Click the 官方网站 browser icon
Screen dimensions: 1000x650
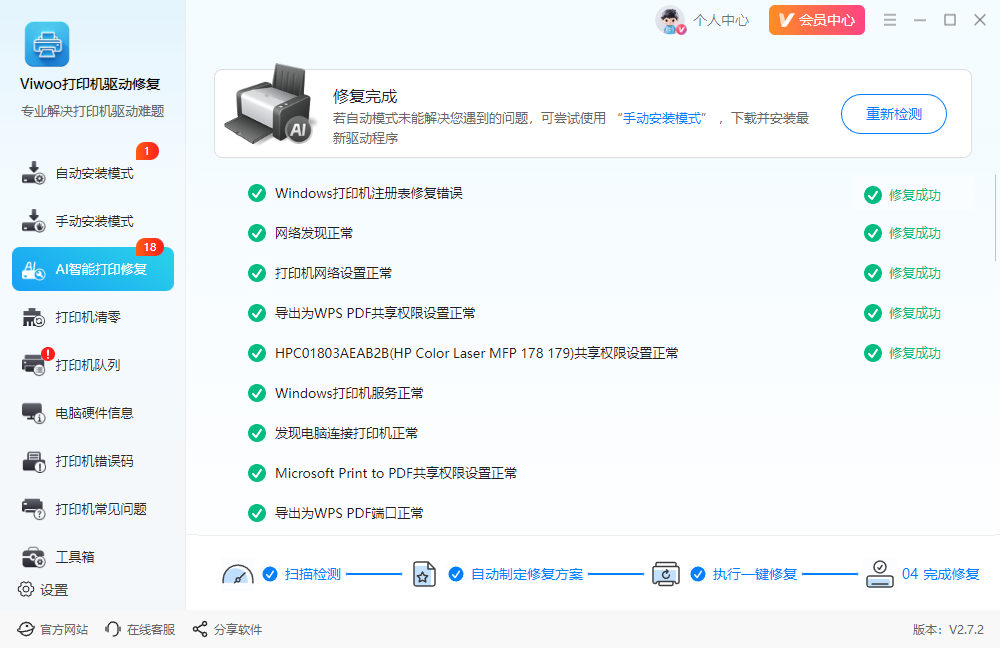(26, 630)
